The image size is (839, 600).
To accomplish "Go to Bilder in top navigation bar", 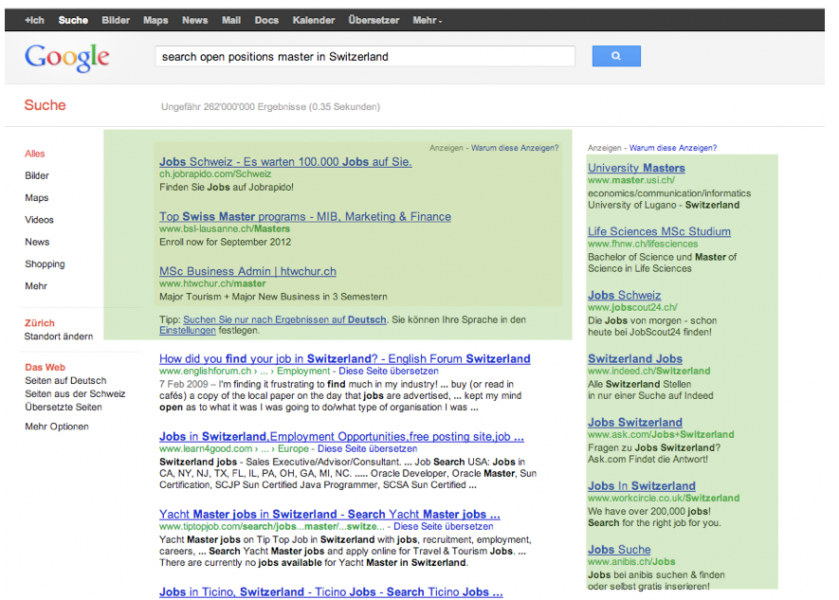I will pos(116,20).
